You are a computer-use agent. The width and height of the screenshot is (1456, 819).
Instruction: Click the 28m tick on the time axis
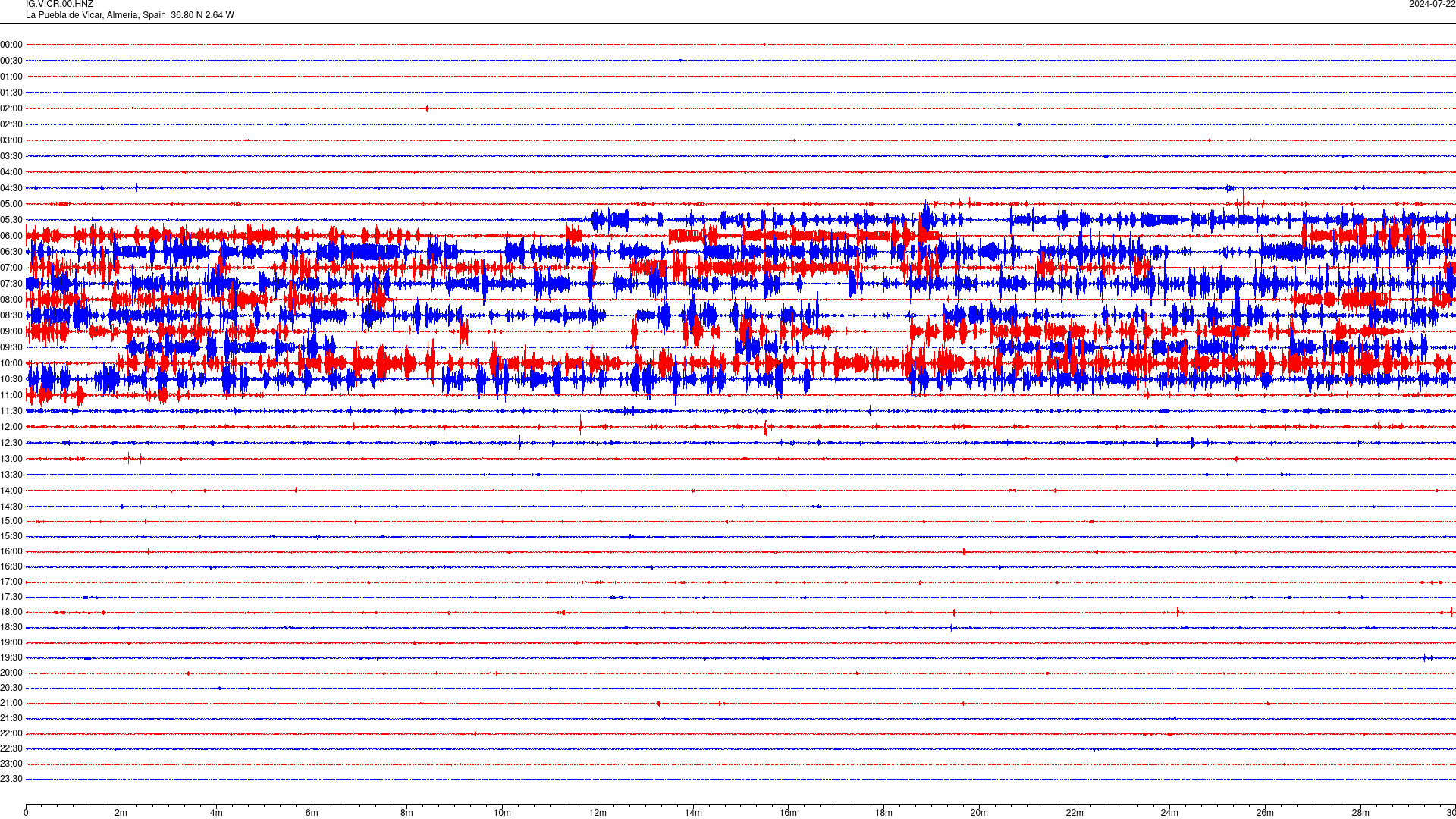pyautogui.click(x=1360, y=813)
